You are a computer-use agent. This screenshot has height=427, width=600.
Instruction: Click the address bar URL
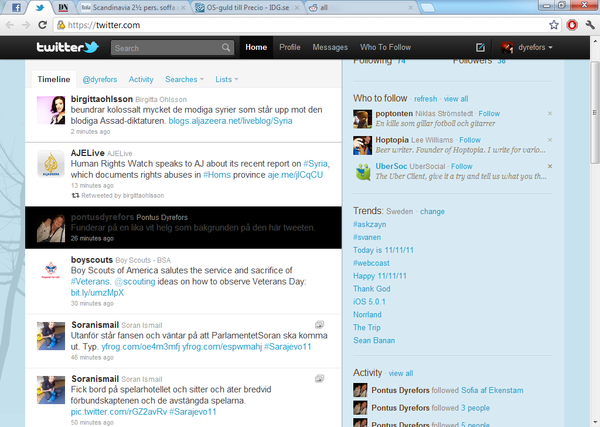click(x=104, y=25)
